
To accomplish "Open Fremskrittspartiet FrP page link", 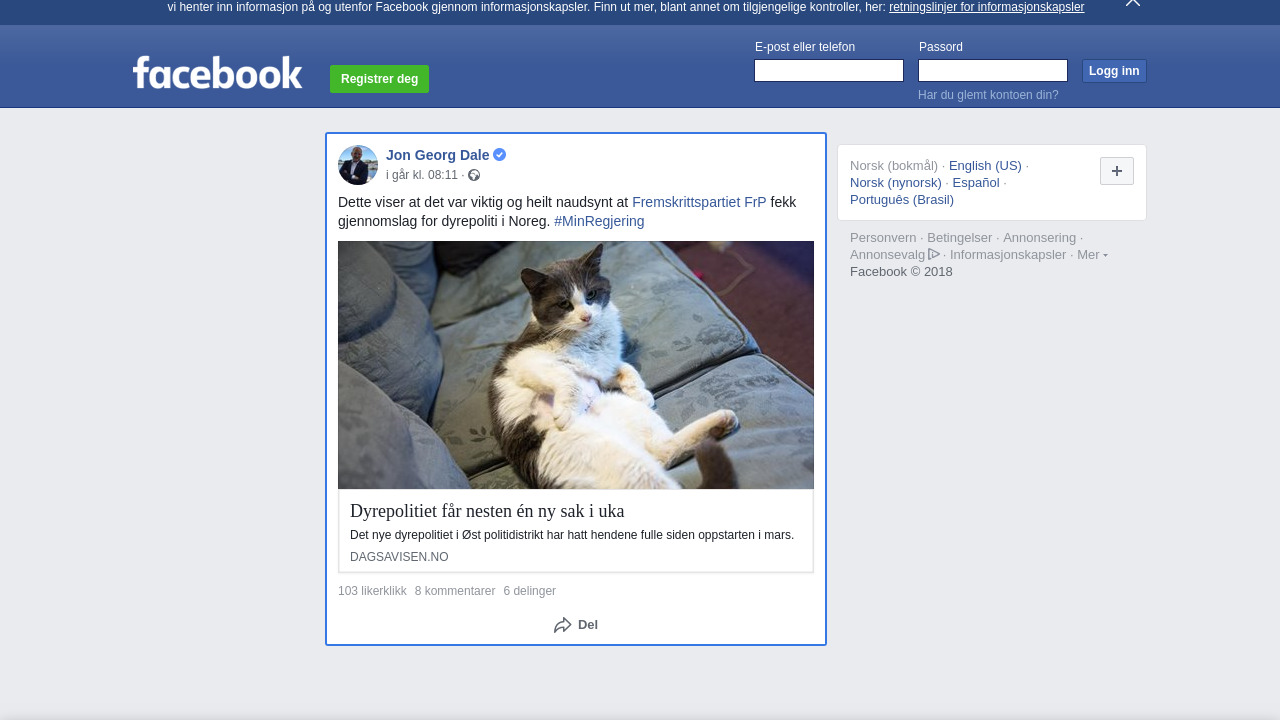I will pyautogui.click(x=699, y=202).
